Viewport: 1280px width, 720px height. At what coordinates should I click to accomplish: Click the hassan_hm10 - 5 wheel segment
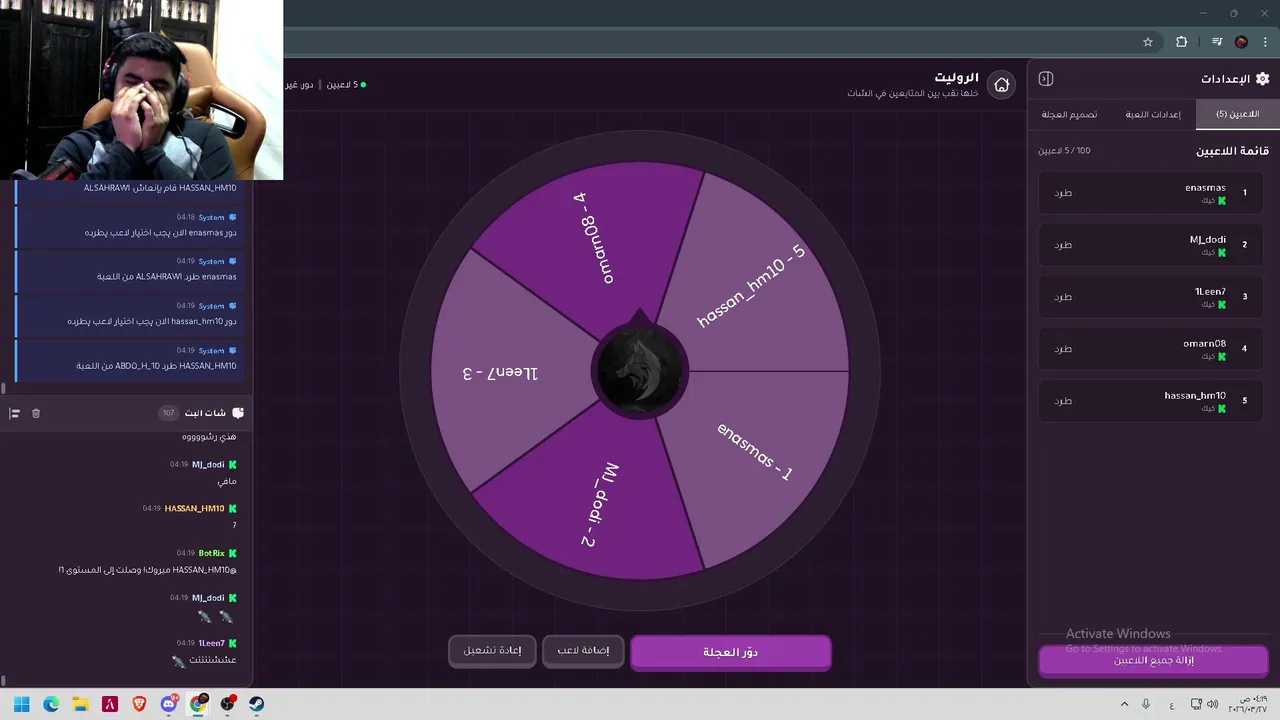(752, 285)
